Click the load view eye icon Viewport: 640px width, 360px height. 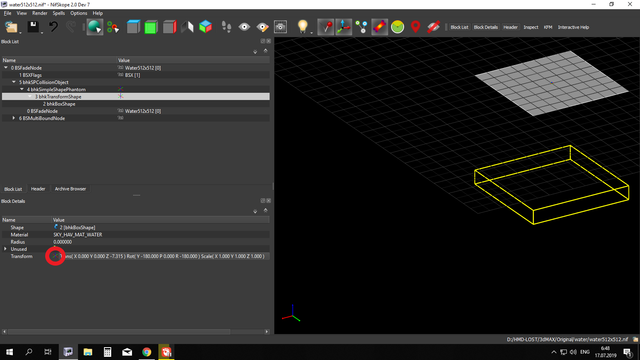244,27
